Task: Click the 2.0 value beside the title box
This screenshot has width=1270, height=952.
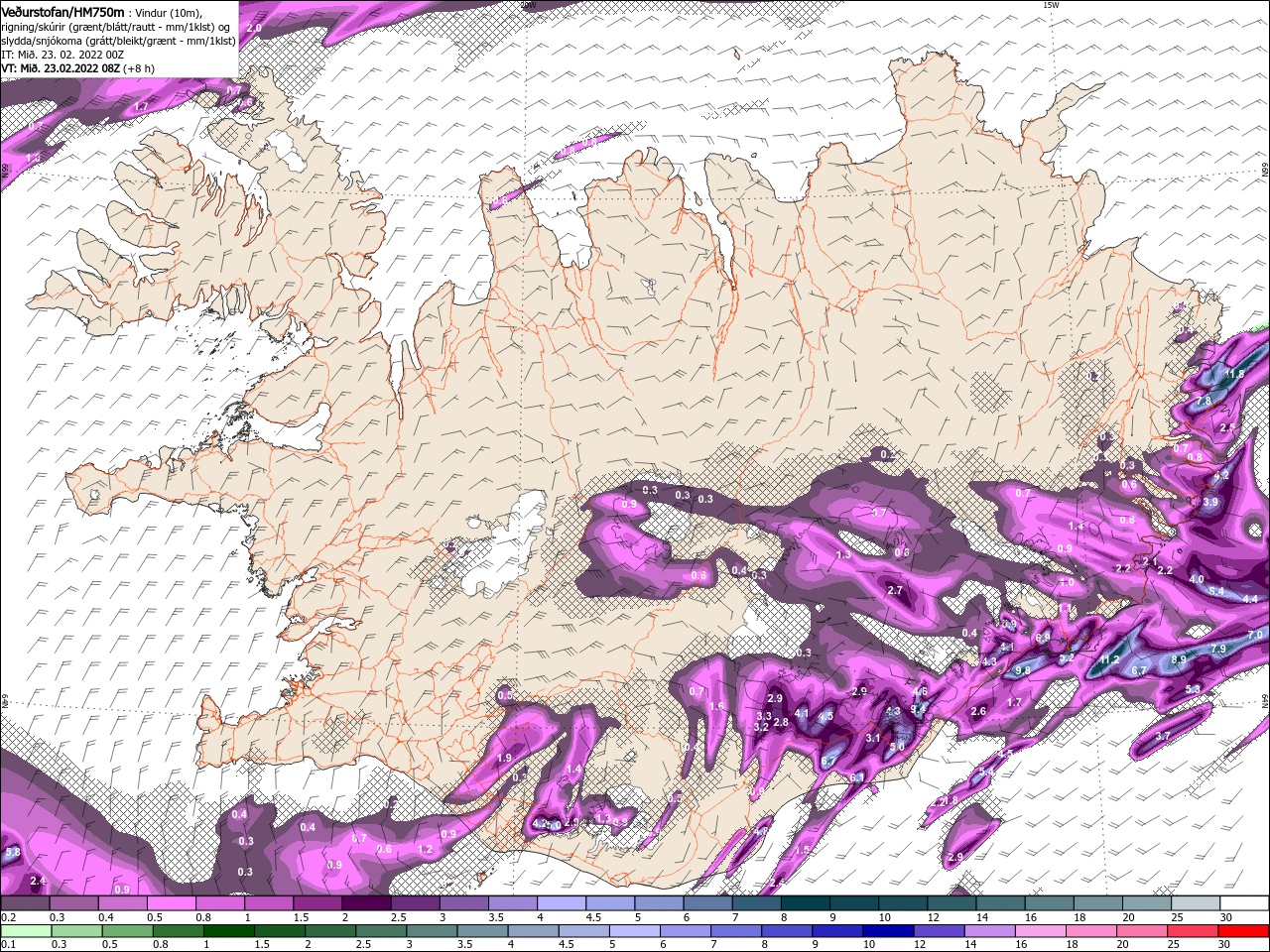Action: pos(254,28)
